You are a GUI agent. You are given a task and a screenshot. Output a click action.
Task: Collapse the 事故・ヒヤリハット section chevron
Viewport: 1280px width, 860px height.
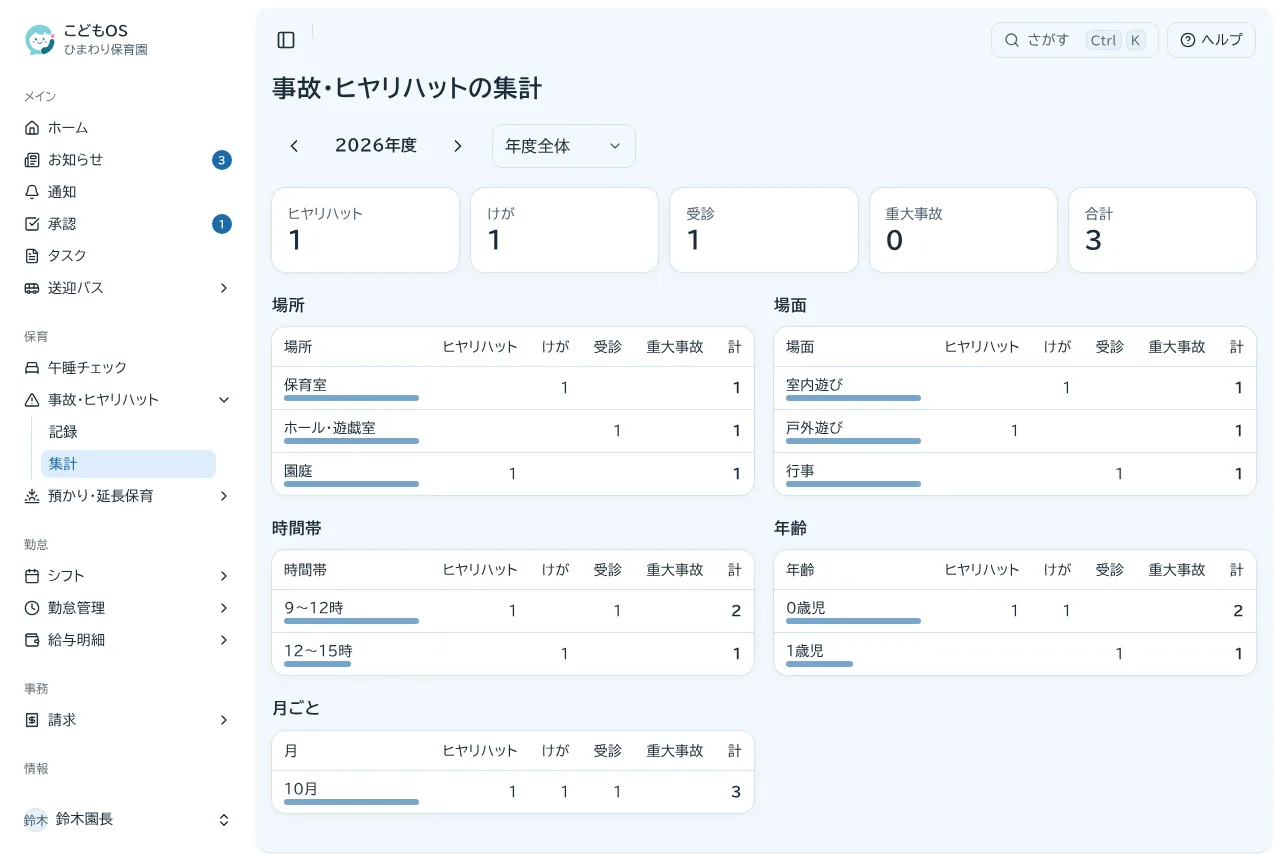coord(224,400)
